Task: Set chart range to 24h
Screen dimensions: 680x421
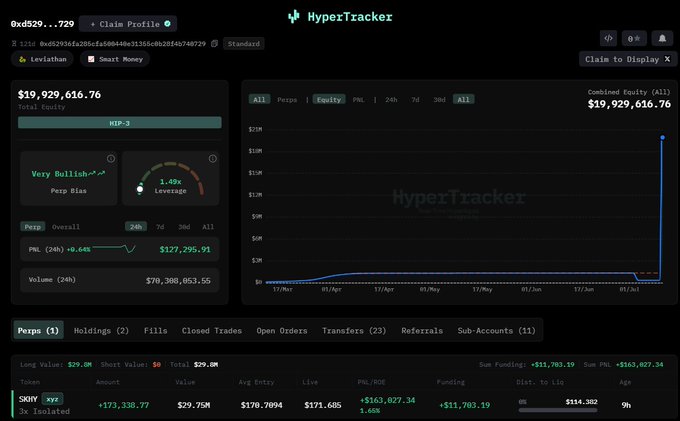Action: tap(391, 99)
